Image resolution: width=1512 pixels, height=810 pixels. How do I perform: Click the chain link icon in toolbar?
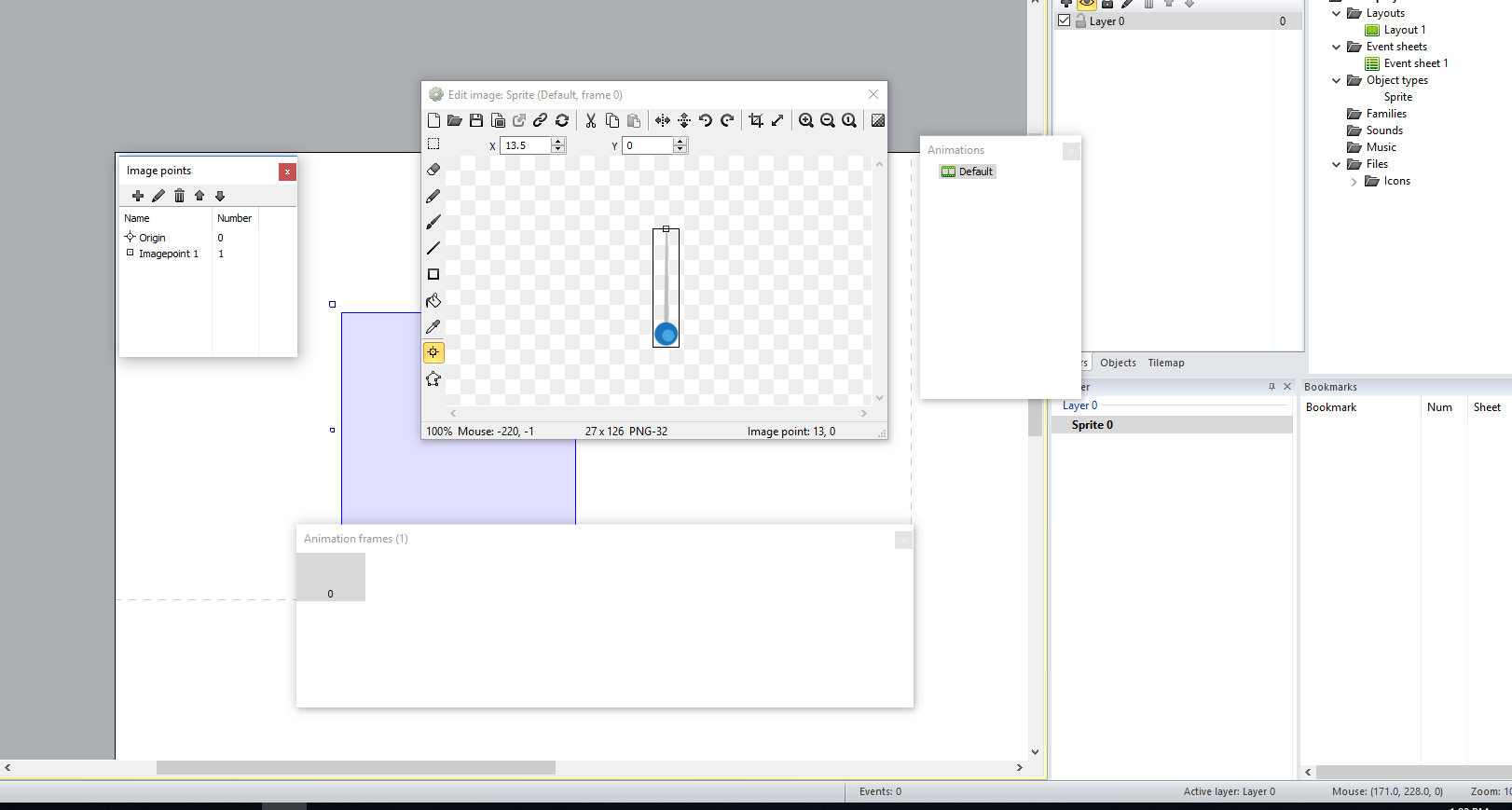pos(540,120)
